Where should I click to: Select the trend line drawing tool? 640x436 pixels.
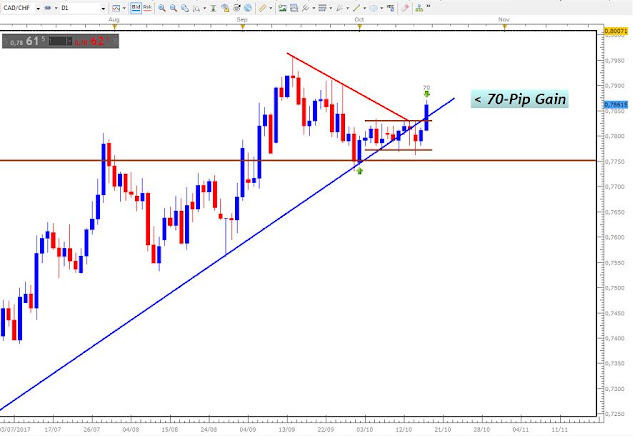[356, 8]
